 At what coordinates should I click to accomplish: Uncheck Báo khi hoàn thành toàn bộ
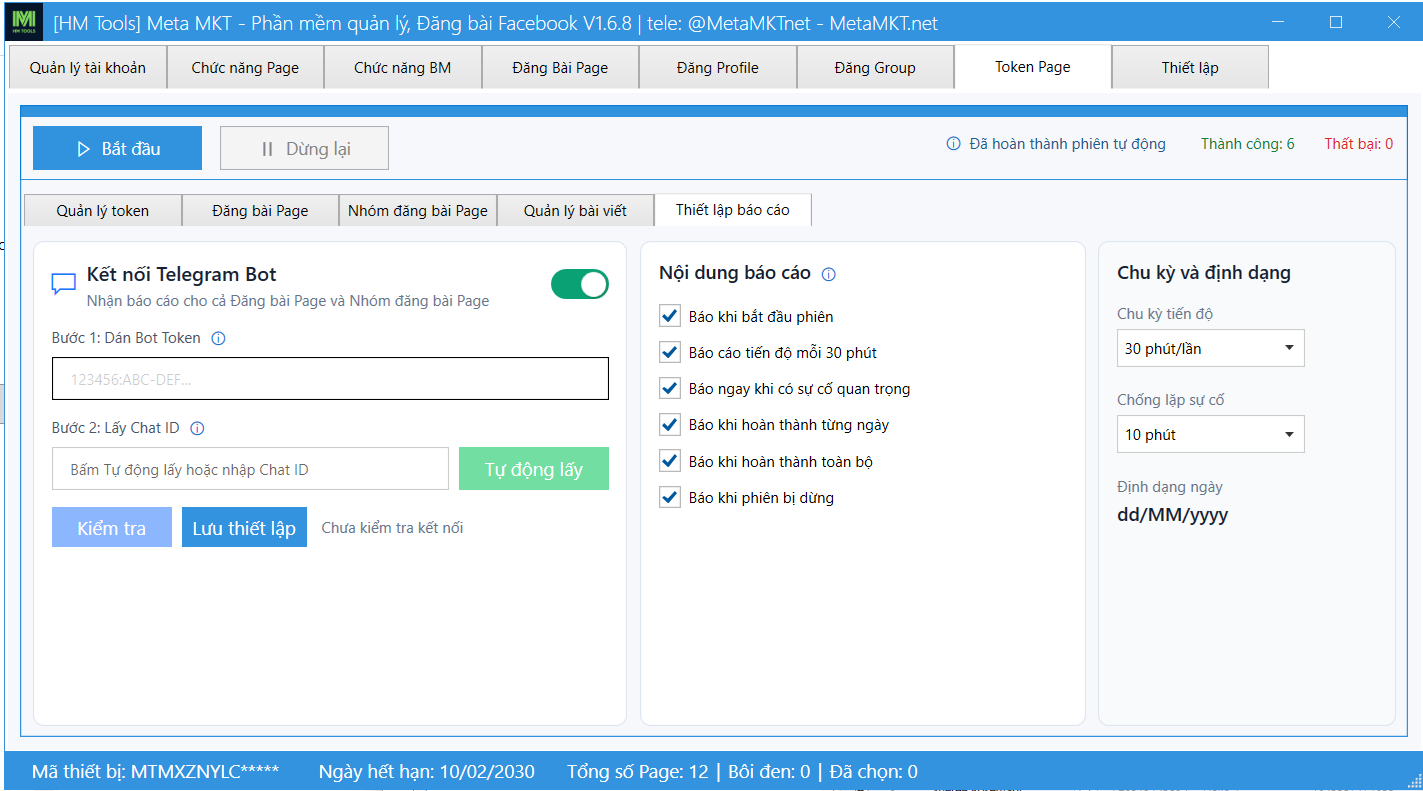click(x=670, y=462)
